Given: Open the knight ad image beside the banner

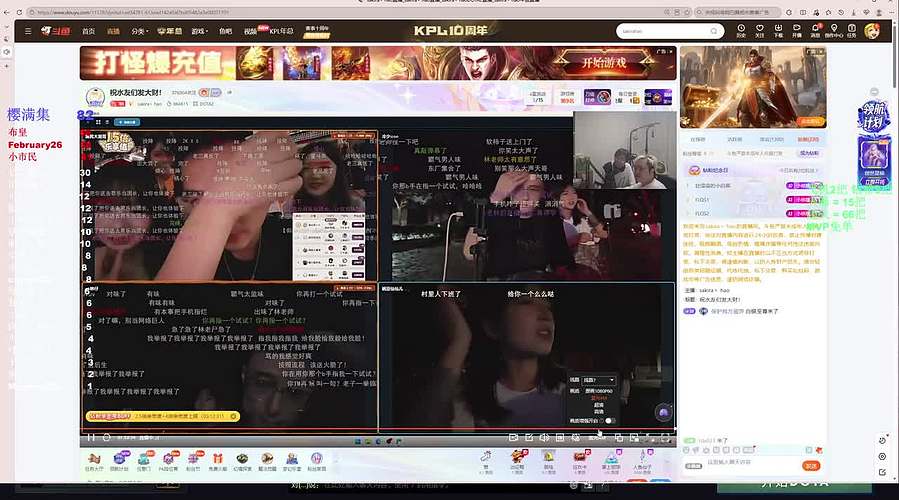Looking at the screenshot, I should [753, 87].
